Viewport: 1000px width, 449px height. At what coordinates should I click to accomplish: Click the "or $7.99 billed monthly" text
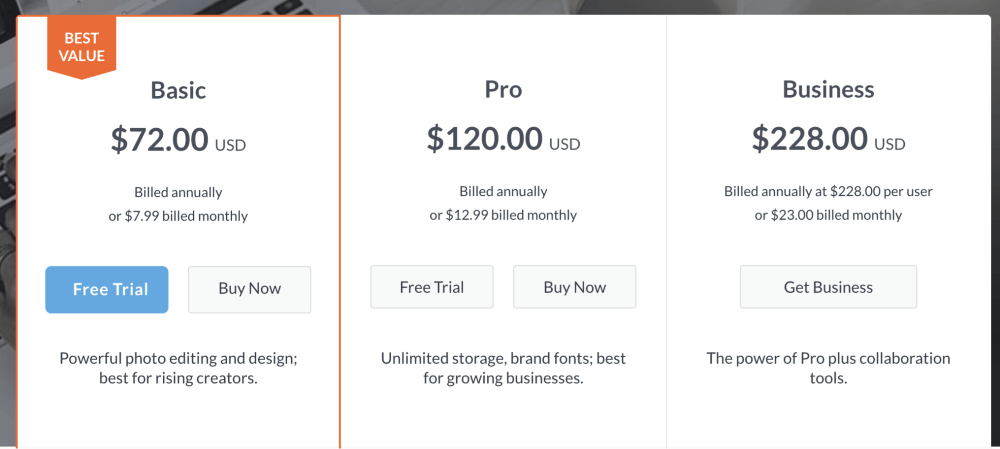(x=179, y=216)
